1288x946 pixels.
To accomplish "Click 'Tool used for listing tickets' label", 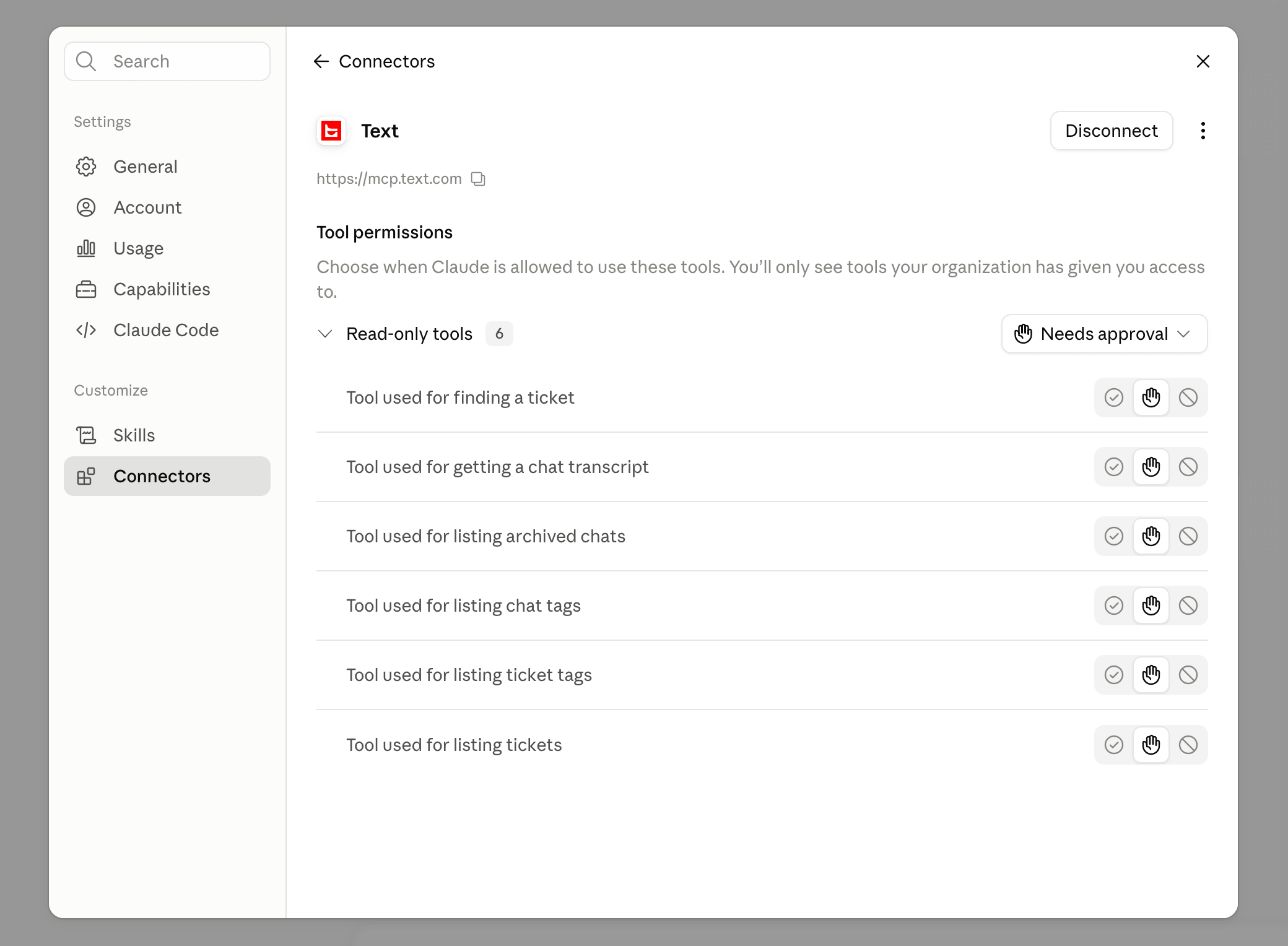I will [x=454, y=745].
